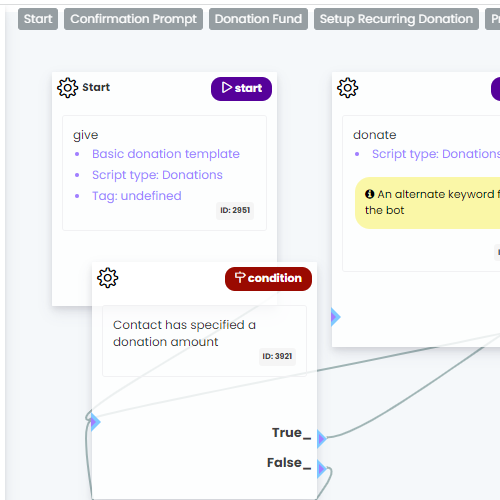
Task: Jump to Setup Recurring Donation section
Action: point(396,19)
